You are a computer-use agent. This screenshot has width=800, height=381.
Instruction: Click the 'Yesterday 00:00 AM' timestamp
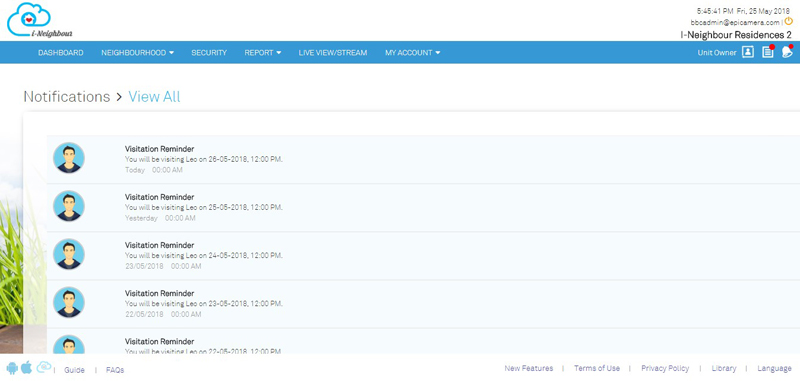tap(160, 218)
